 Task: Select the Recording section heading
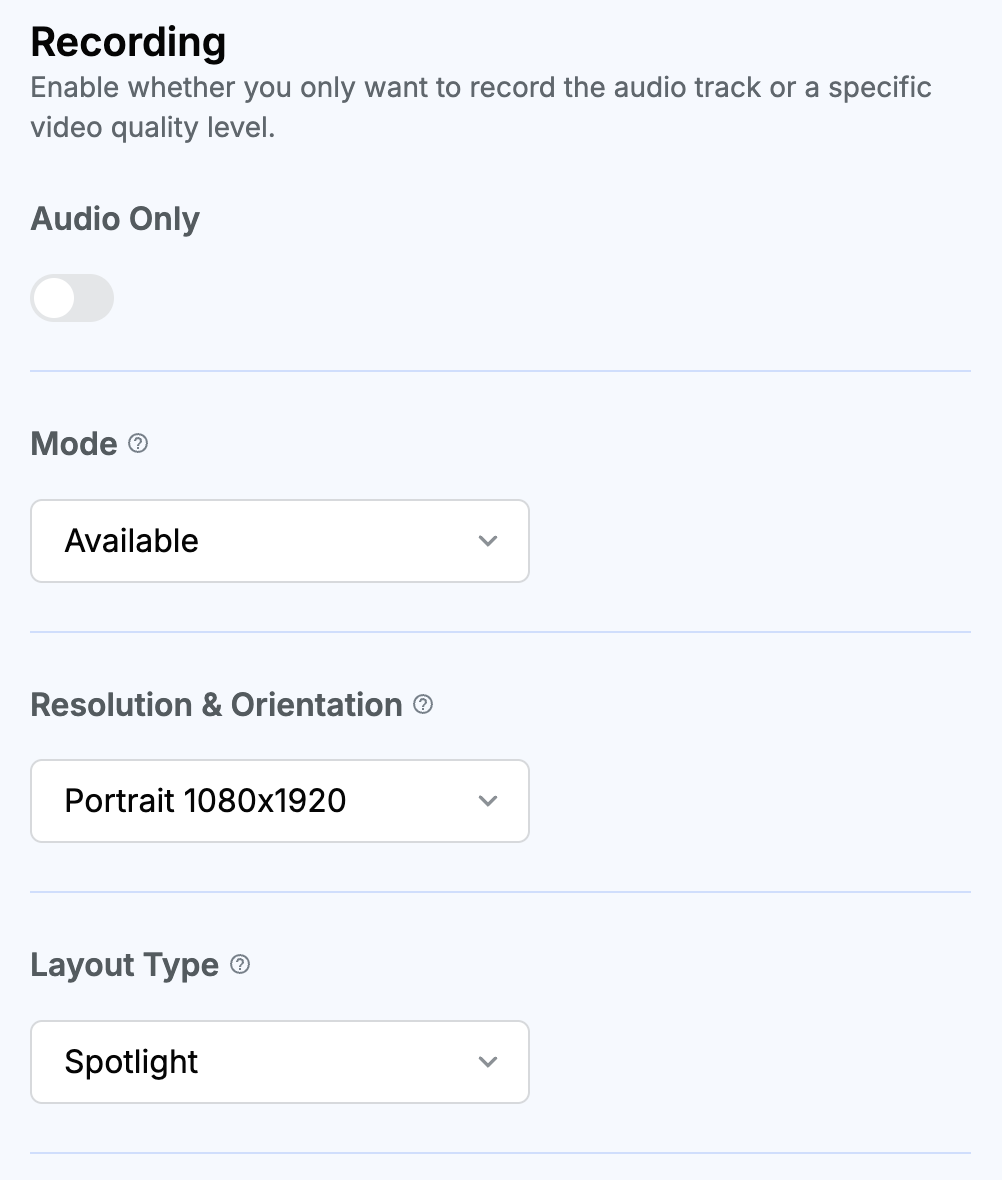[x=127, y=42]
